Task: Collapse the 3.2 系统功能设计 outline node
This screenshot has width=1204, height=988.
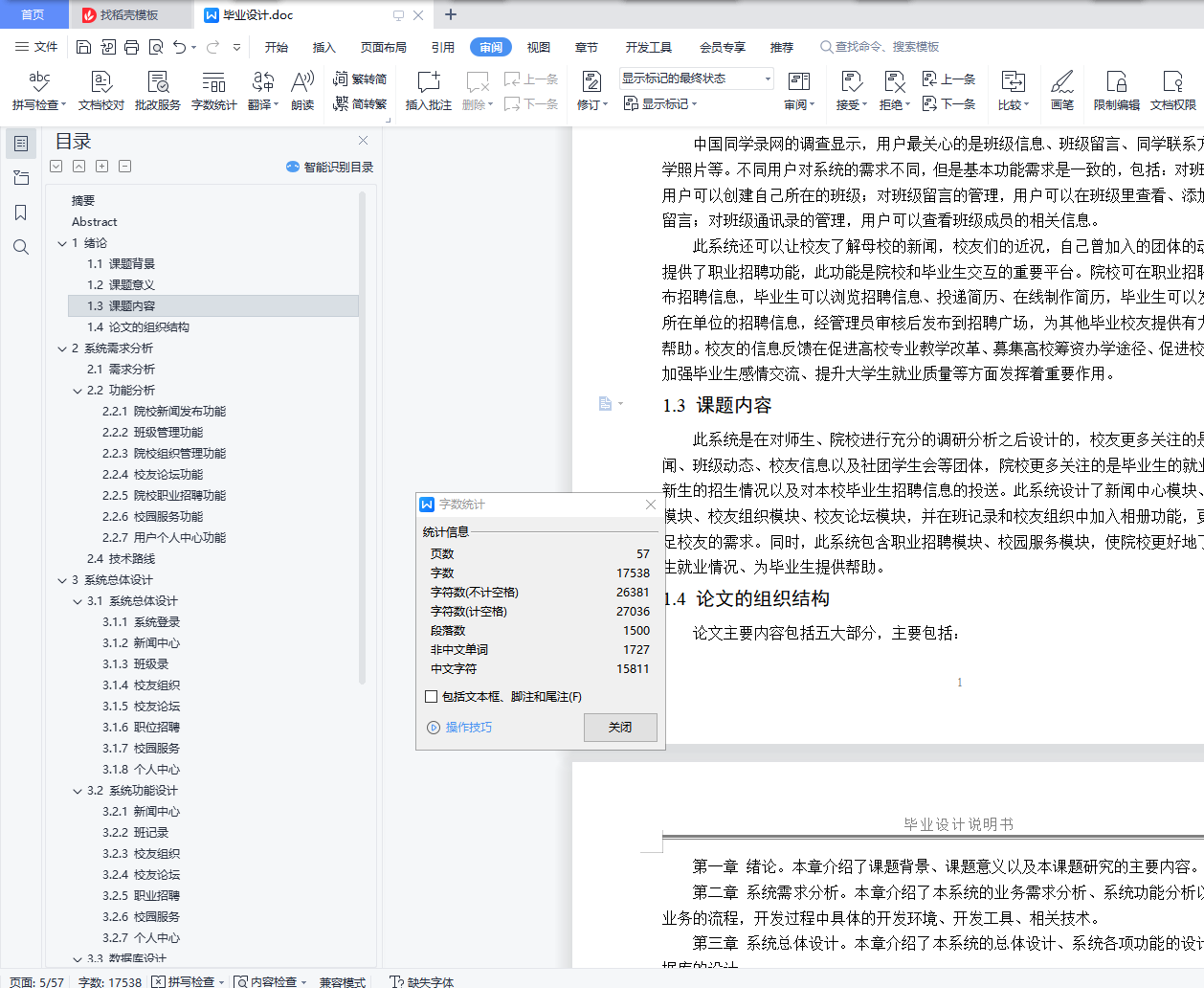Action: pos(78,791)
